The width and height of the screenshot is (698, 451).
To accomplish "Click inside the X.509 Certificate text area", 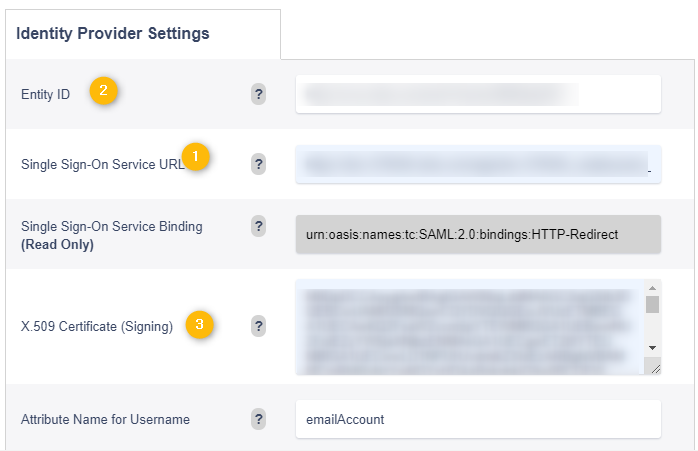I will 470,327.
